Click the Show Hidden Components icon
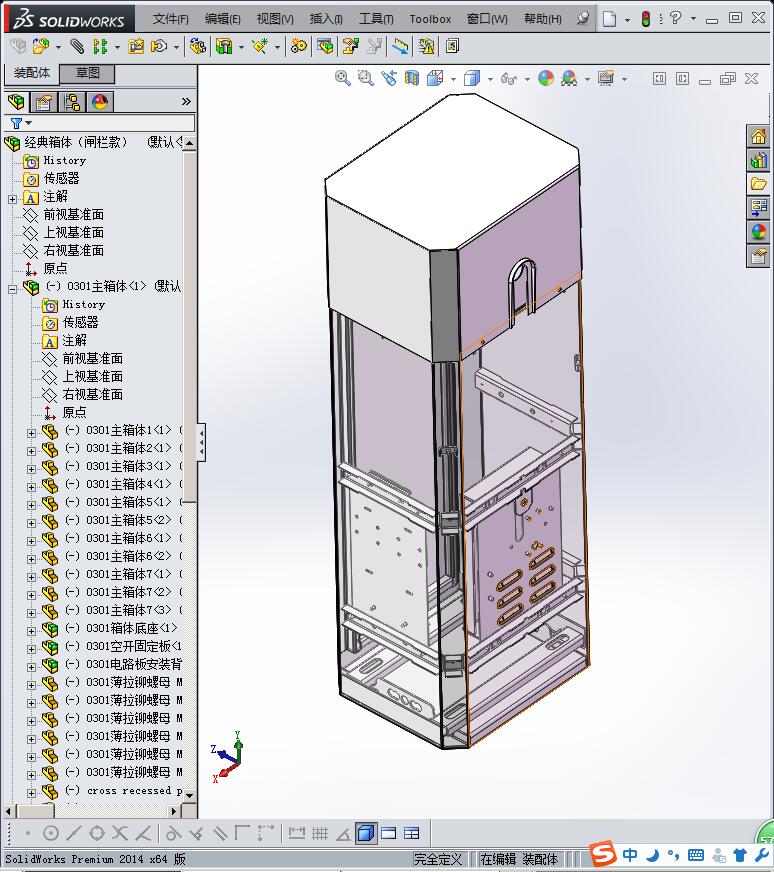Viewport: 774px width, 872px height. (197, 47)
